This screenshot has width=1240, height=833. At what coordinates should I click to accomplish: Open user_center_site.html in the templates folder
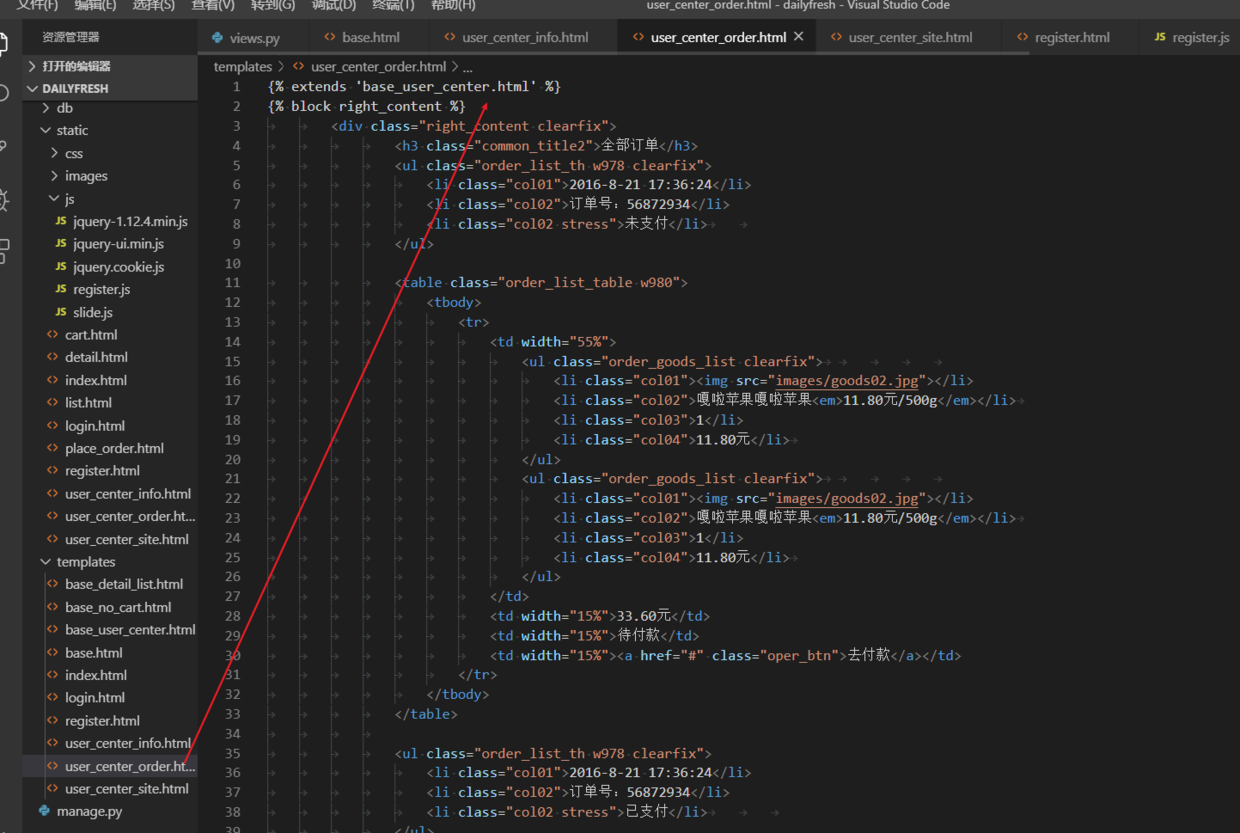(127, 789)
